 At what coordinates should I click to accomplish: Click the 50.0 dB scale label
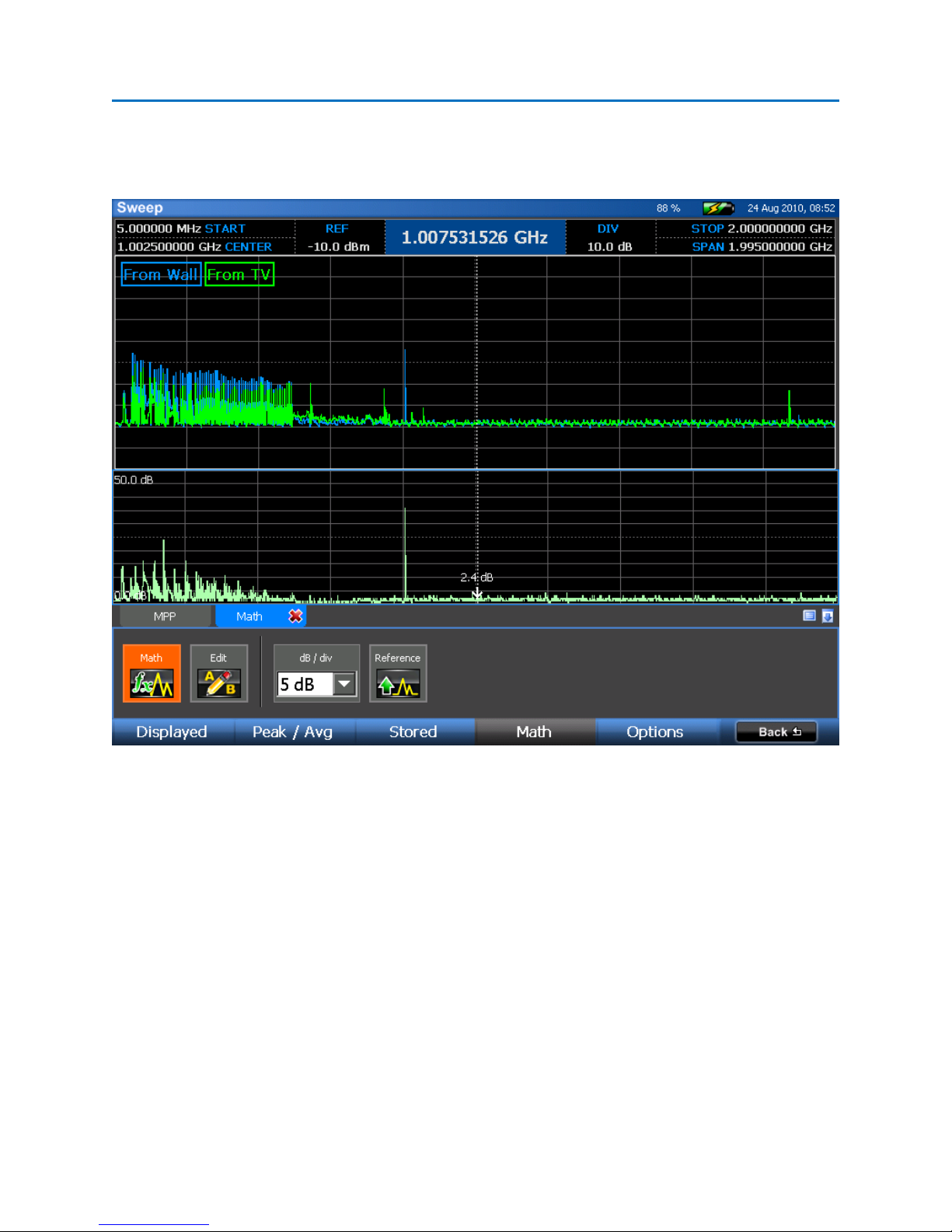(x=134, y=480)
